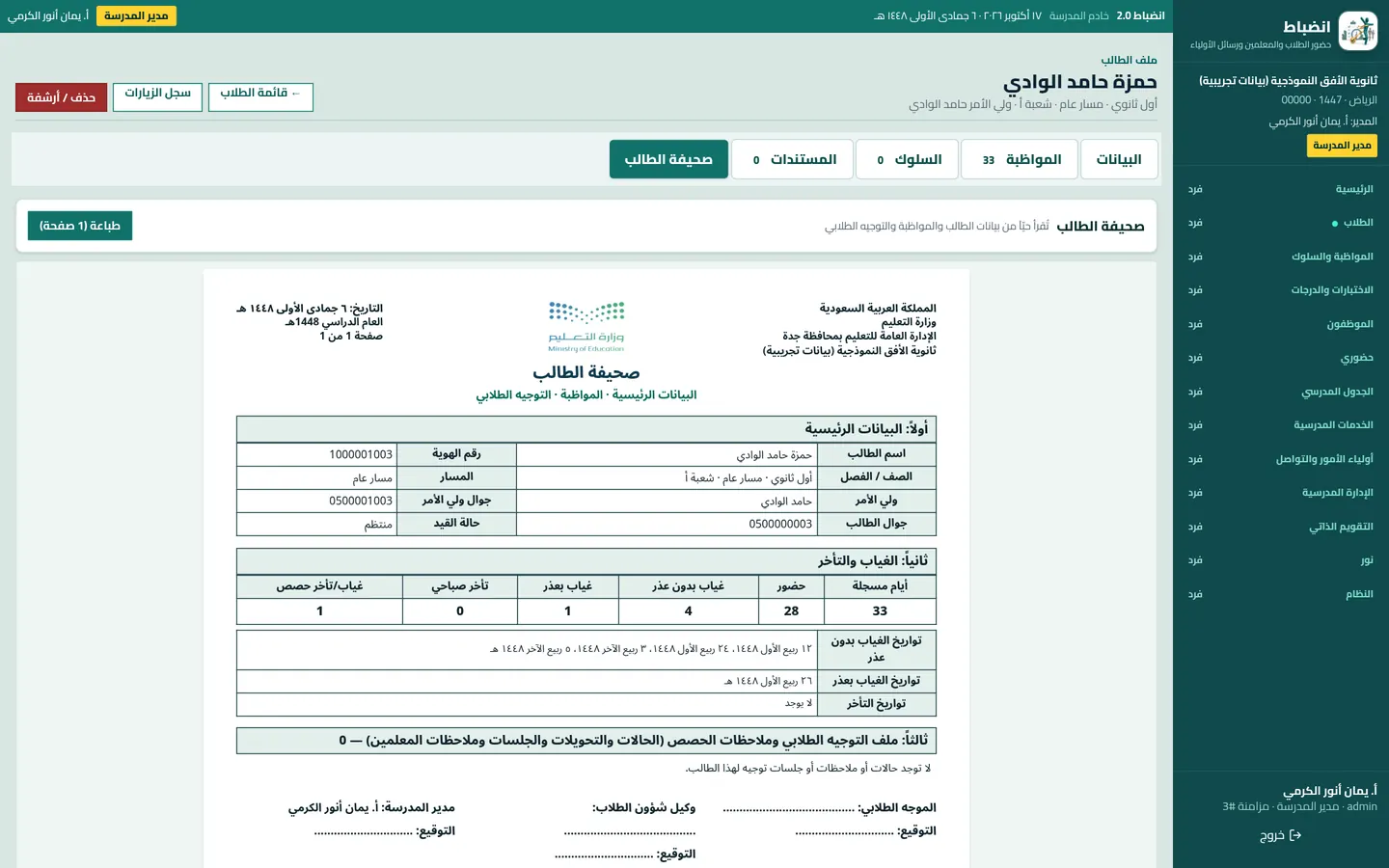The image size is (1389, 868).
Task: Click the أولاً: البيانات الرئيسية section header
Action: tap(586, 429)
